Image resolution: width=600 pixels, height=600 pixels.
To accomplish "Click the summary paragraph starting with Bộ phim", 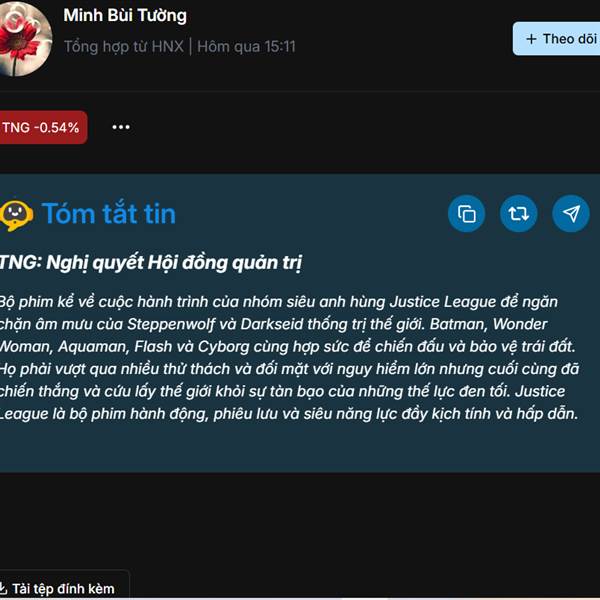I will click(x=289, y=358).
